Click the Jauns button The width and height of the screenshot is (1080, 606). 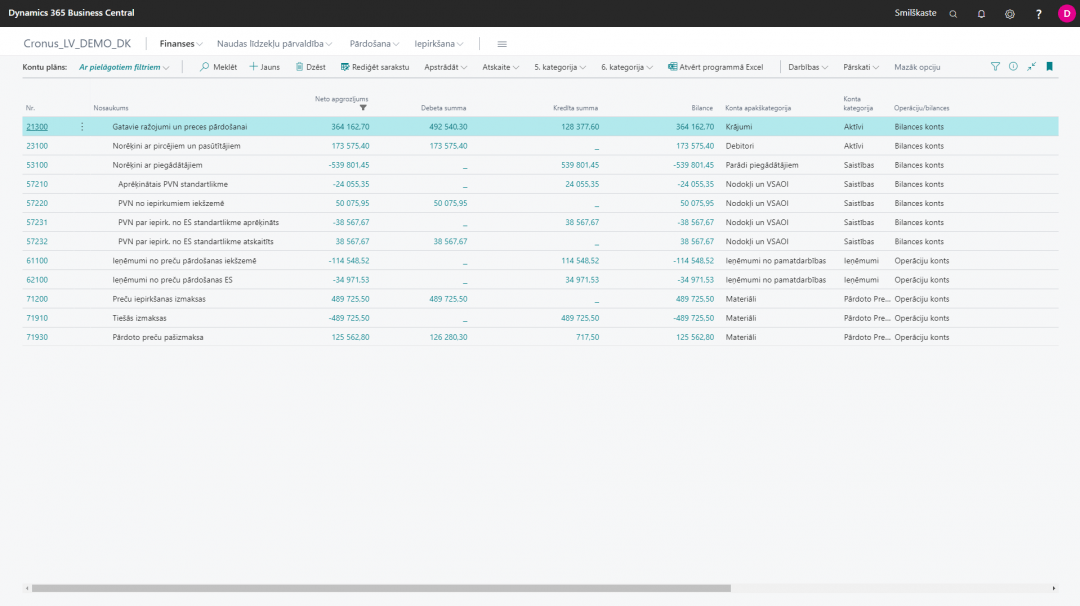pos(264,67)
